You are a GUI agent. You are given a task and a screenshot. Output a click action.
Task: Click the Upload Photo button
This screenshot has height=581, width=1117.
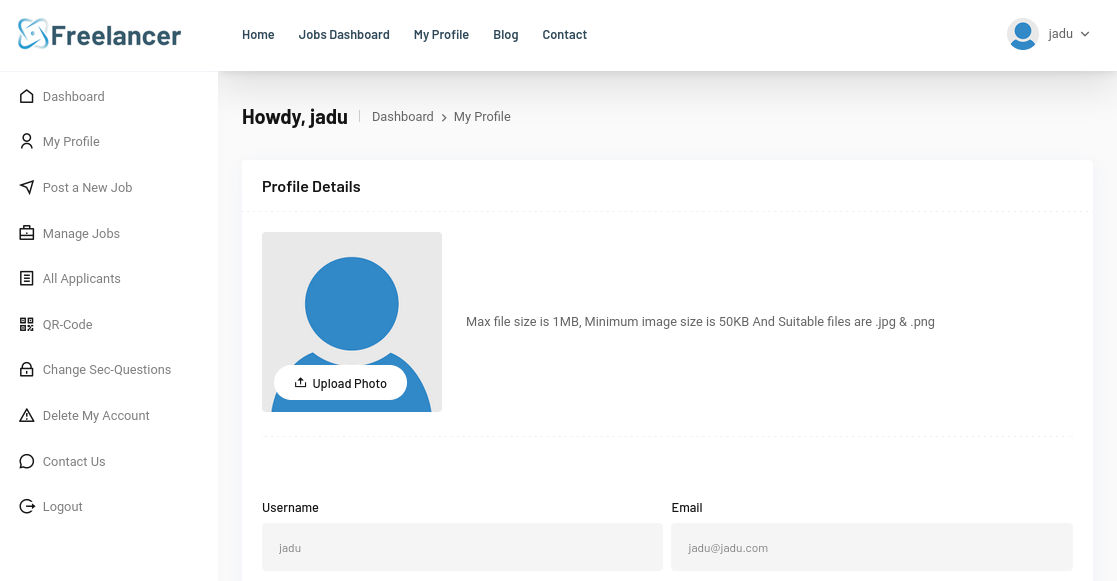pos(341,383)
